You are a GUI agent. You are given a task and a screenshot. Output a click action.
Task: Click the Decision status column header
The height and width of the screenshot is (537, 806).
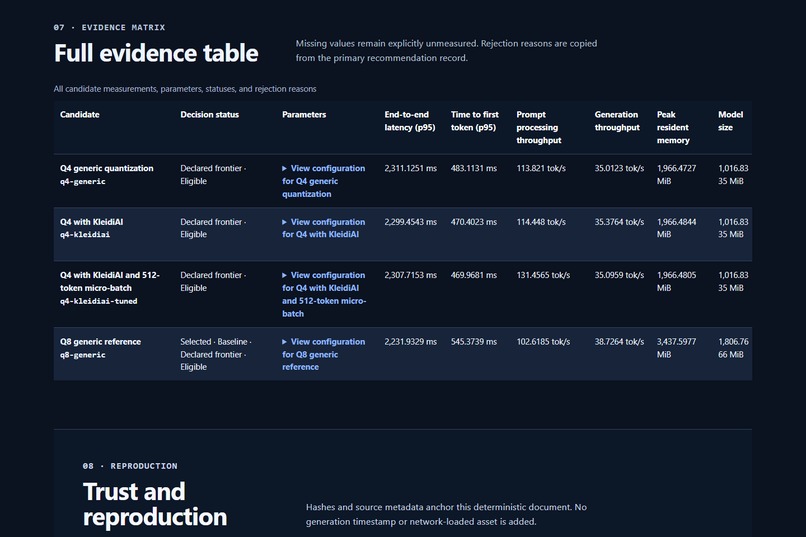pos(210,115)
